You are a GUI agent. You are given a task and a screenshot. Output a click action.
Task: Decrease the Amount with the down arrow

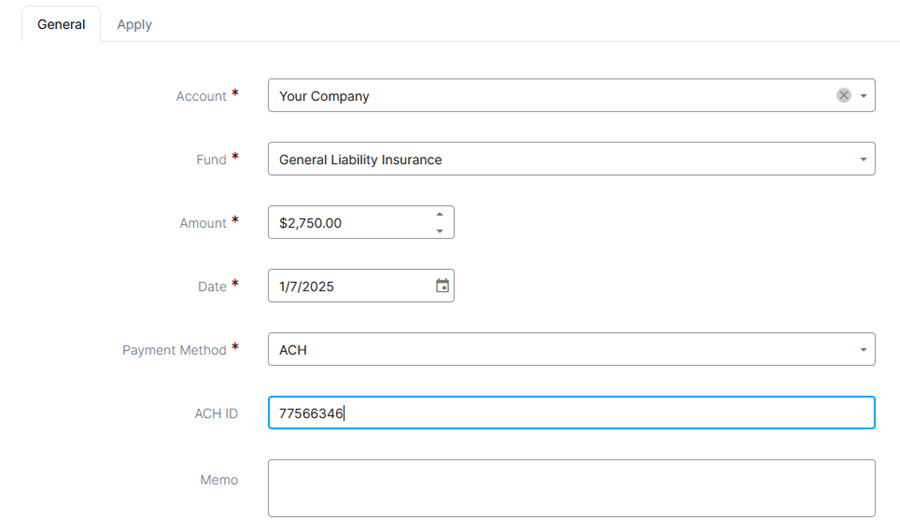(x=440, y=231)
